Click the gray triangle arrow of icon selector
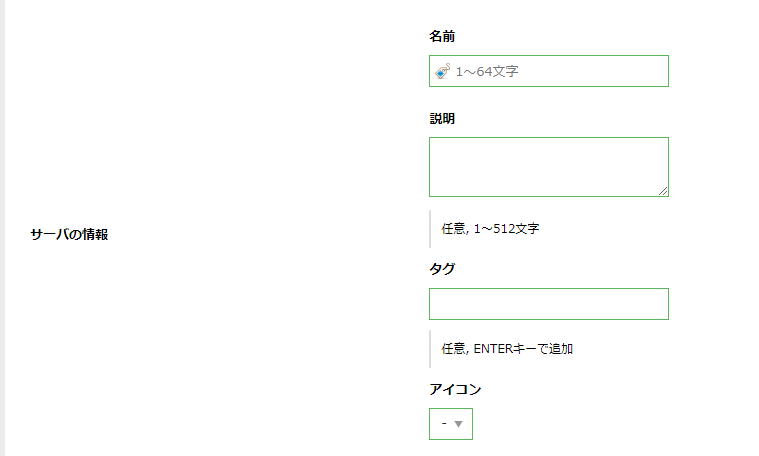The height and width of the screenshot is (456, 759). click(x=458, y=424)
